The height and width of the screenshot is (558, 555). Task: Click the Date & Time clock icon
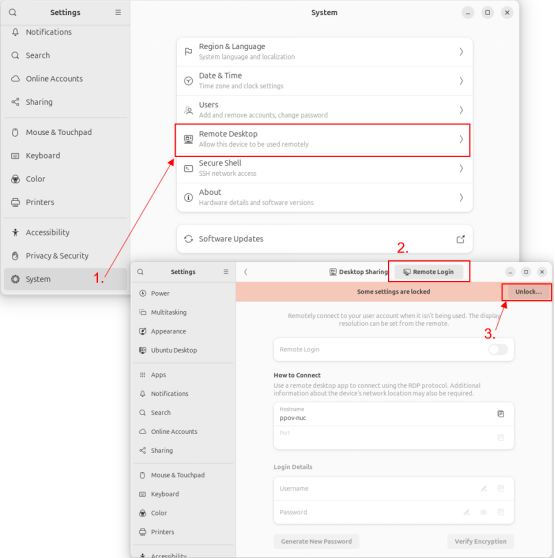[188, 81]
